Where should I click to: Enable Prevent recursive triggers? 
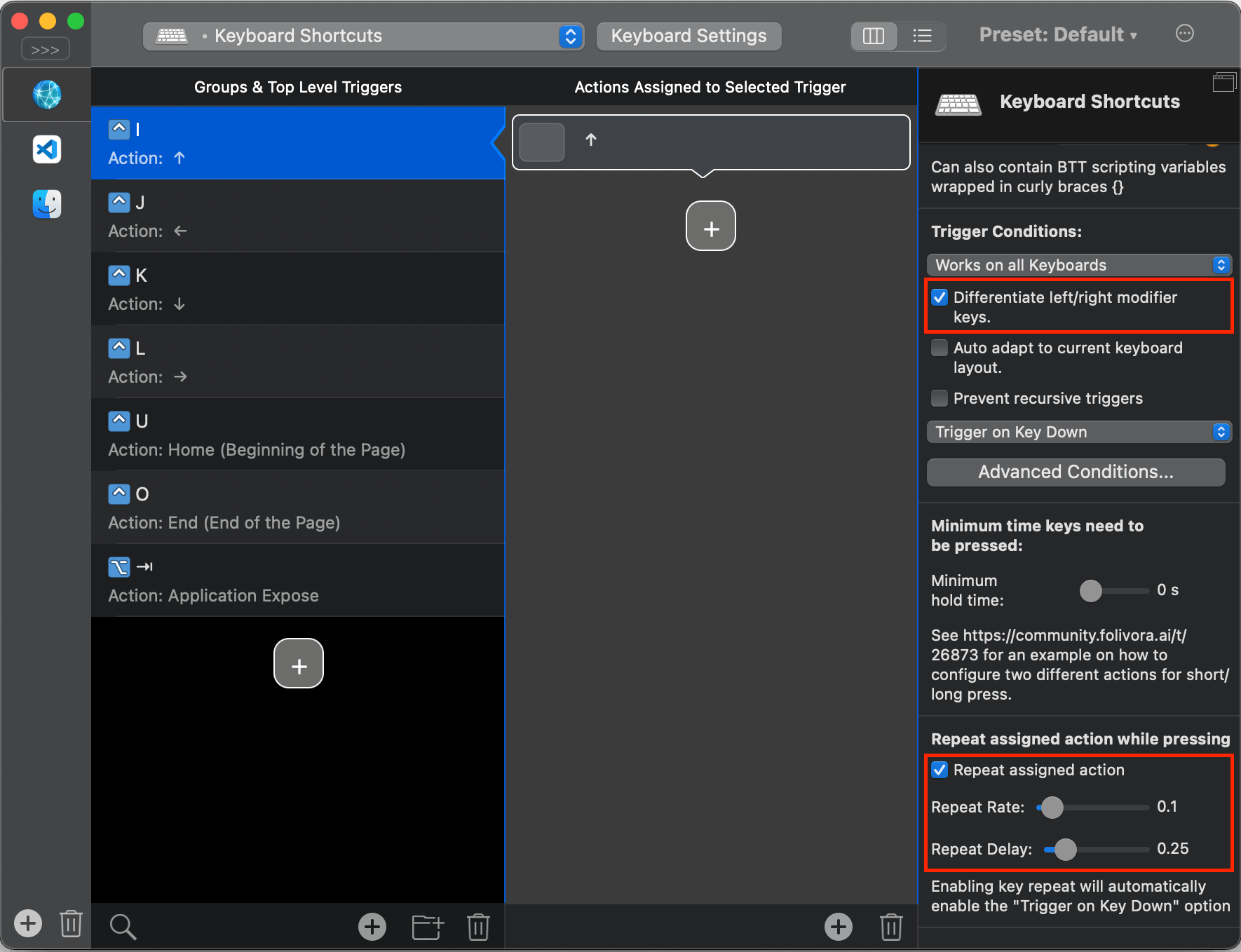(x=940, y=398)
